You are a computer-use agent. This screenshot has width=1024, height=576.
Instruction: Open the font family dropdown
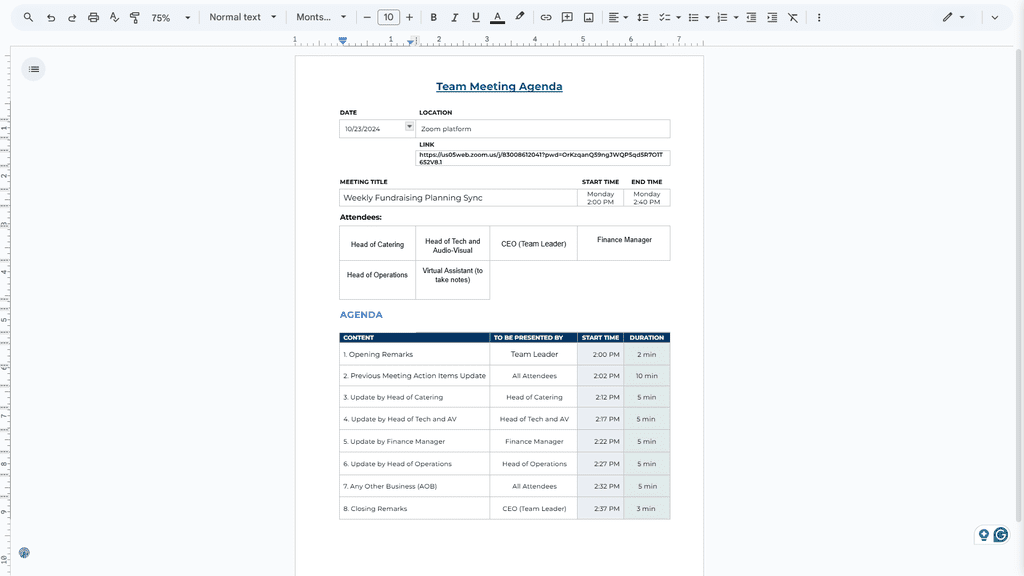click(x=321, y=18)
